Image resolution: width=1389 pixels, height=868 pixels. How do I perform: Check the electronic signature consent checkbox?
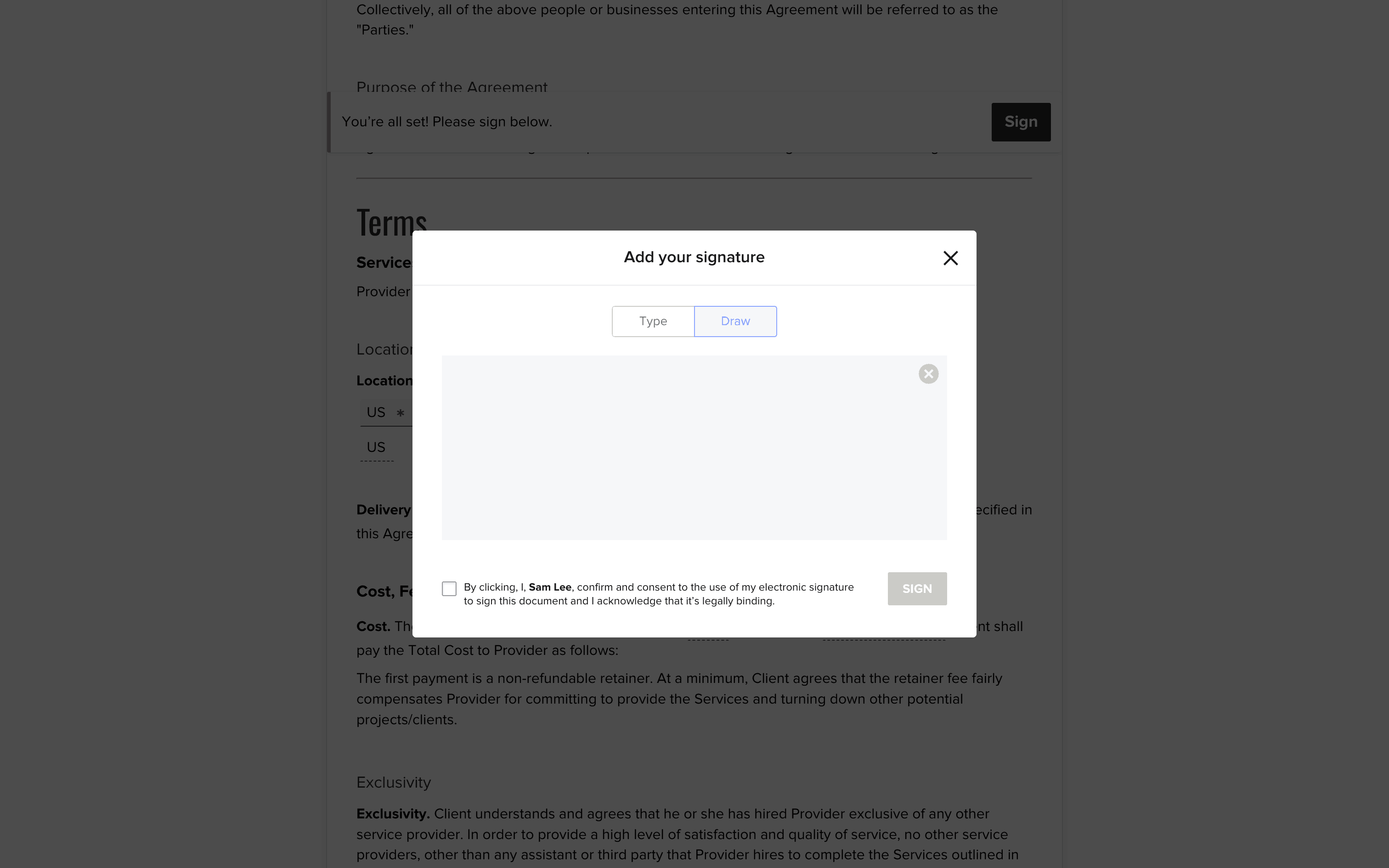449,588
